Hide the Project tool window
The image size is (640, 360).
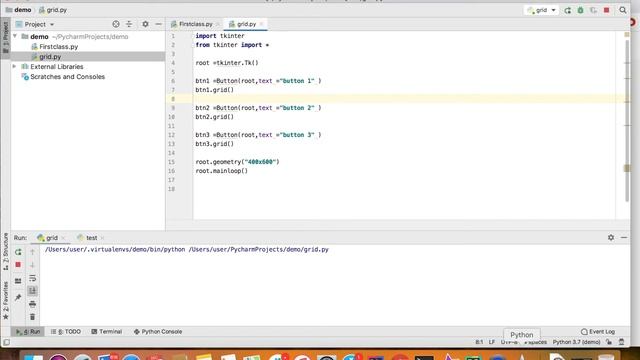click(x=158, y=24)
